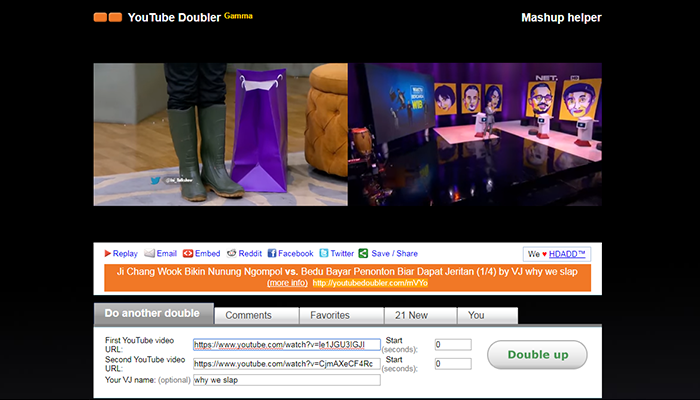Click the green Save / Share icon

363,254
